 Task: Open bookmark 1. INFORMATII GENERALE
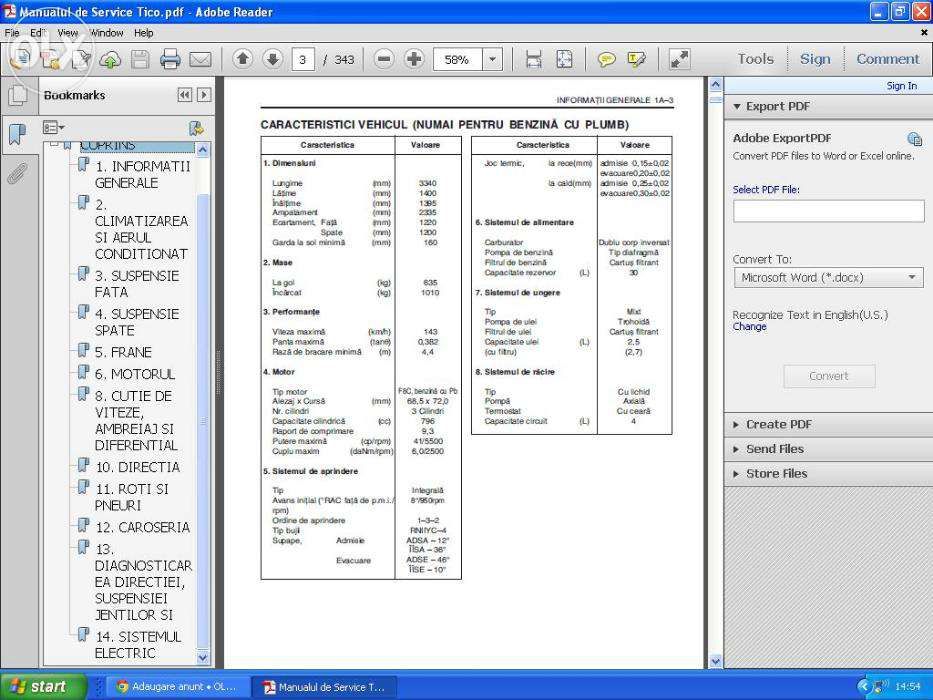pos(142,174)
